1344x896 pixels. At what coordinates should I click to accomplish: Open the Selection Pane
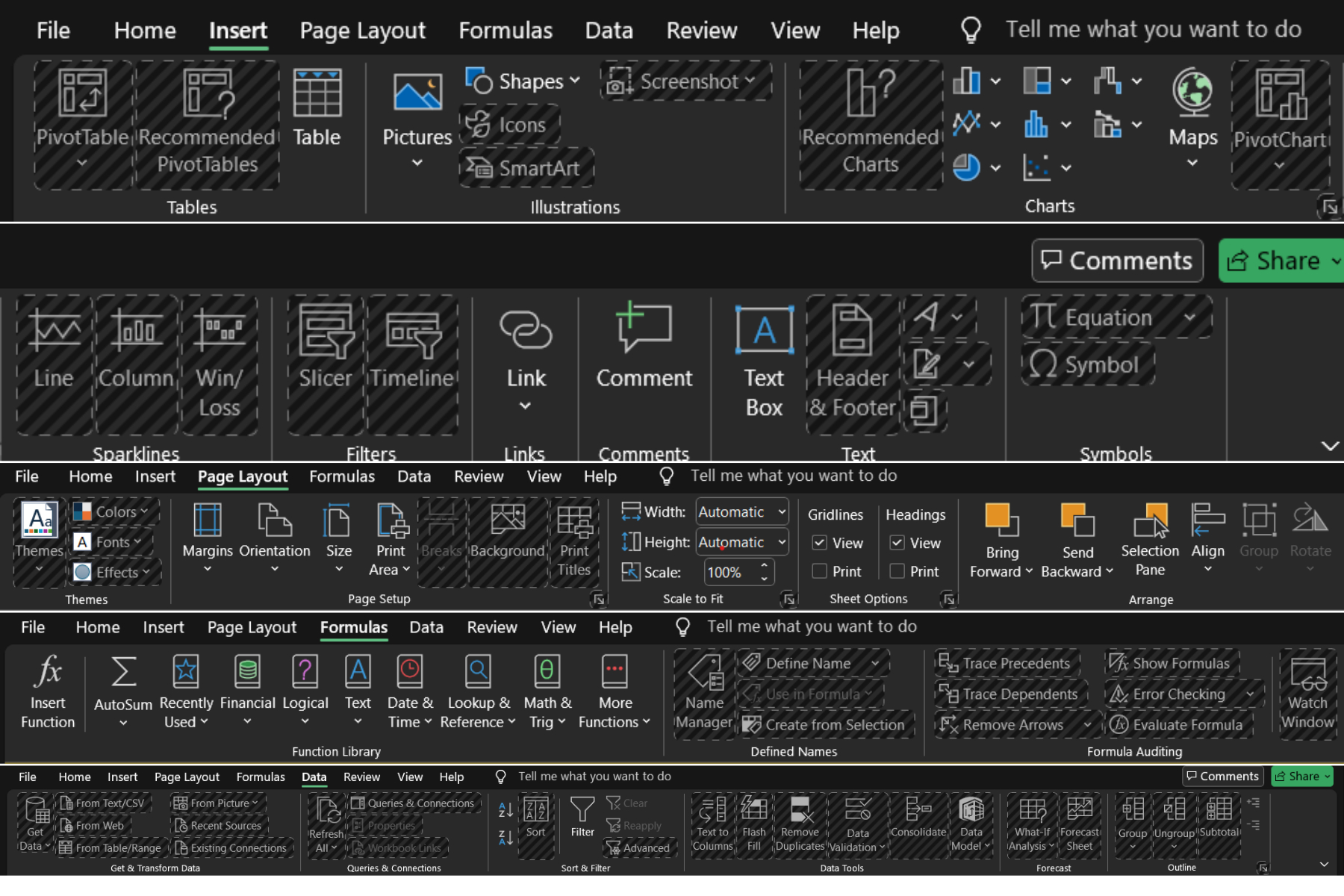1150,539
